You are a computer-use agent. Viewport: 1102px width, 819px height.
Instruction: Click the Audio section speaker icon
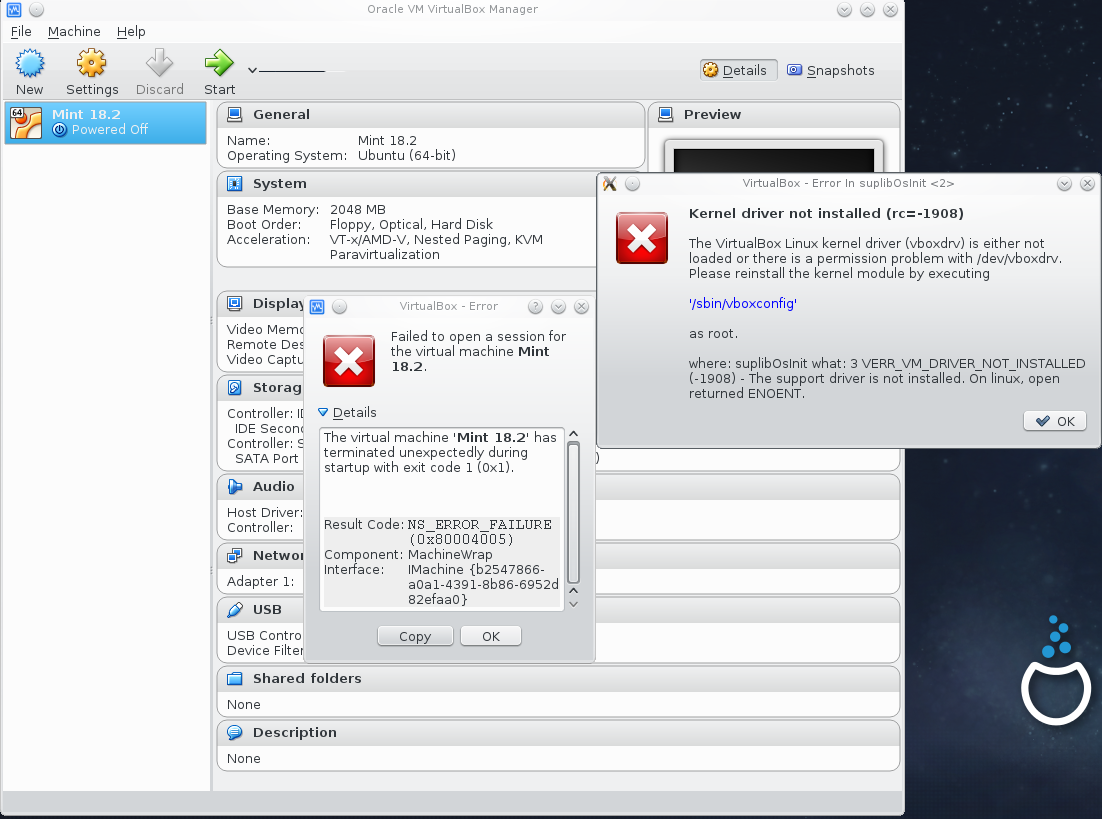(x=235, y=486)
